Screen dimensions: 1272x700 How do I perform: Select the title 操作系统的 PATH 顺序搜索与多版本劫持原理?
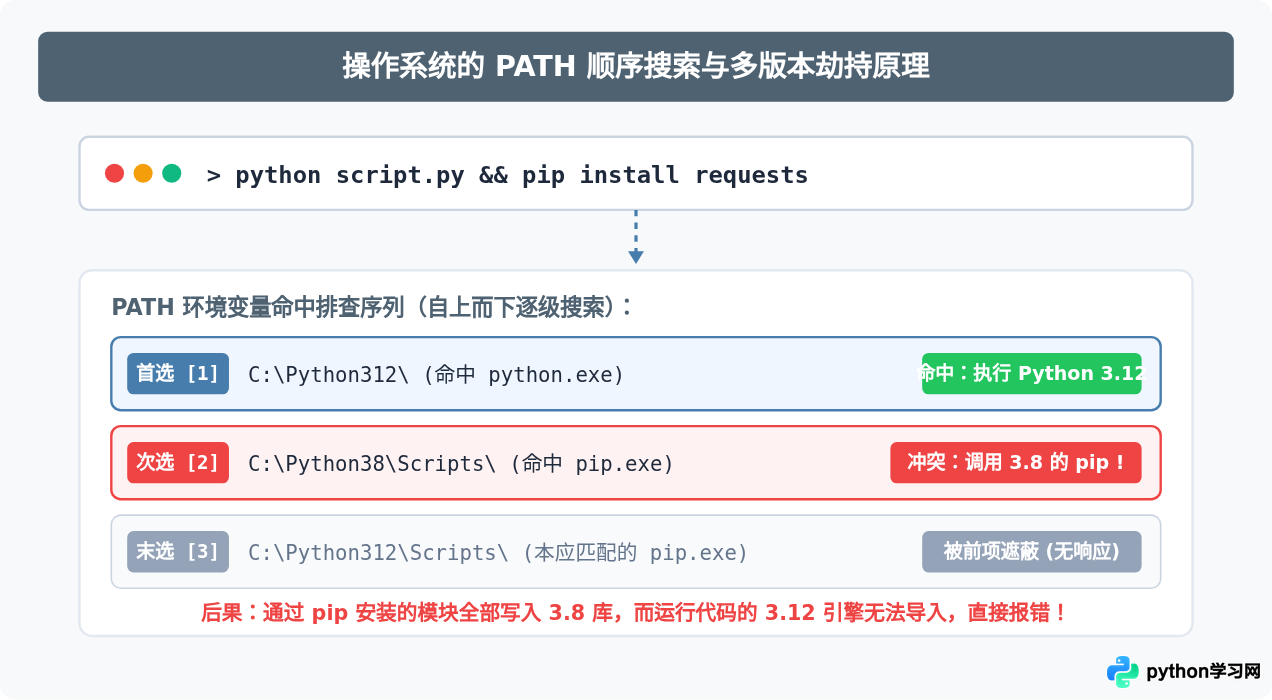coord(636,66)
